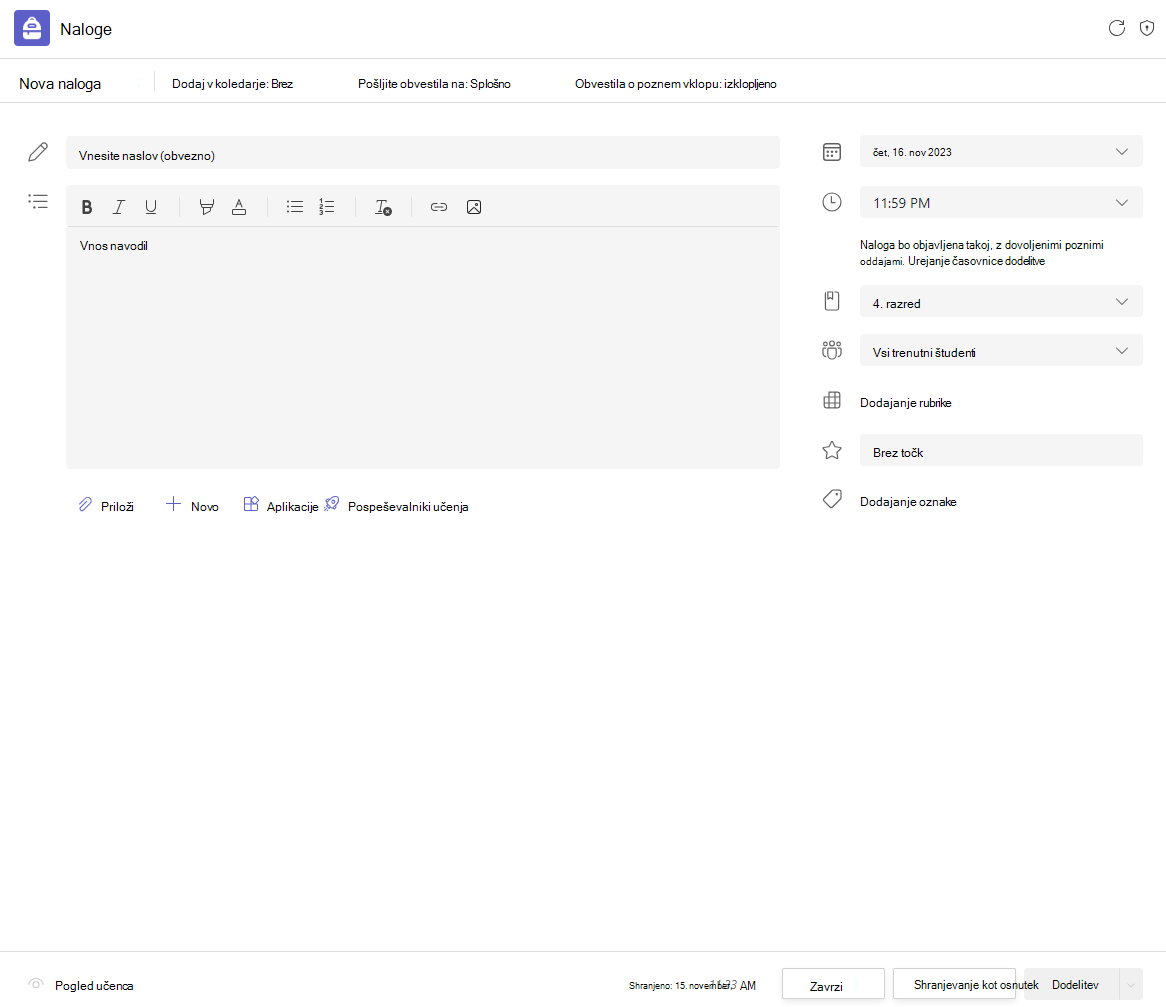Expand the due date dropdown
Viewport: 1166px width, 1007px height.
[1001, 152]
